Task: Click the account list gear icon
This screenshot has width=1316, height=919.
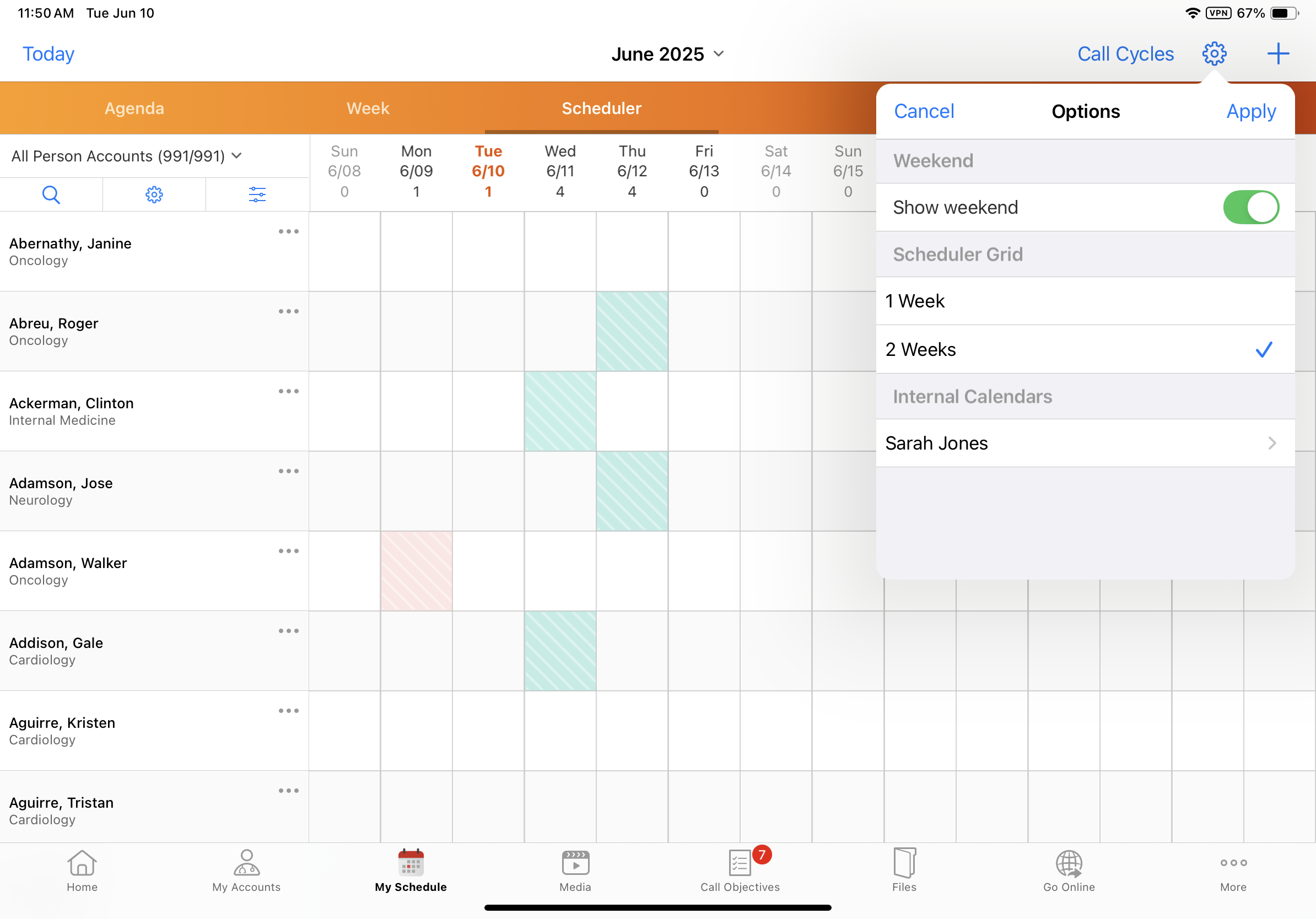Action: point(154,195)
